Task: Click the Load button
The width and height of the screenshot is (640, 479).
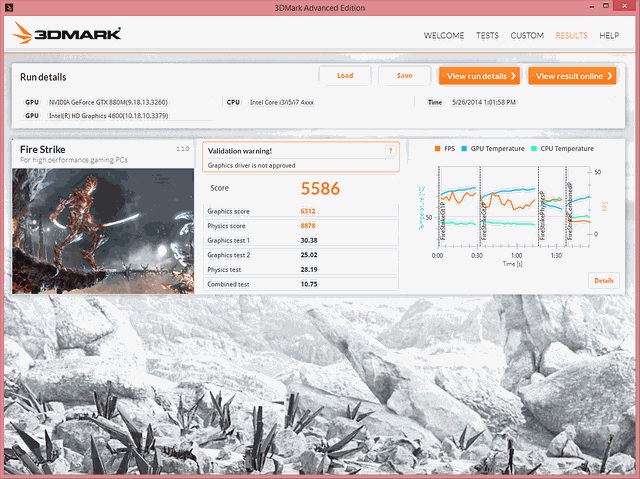Action: 345,75
